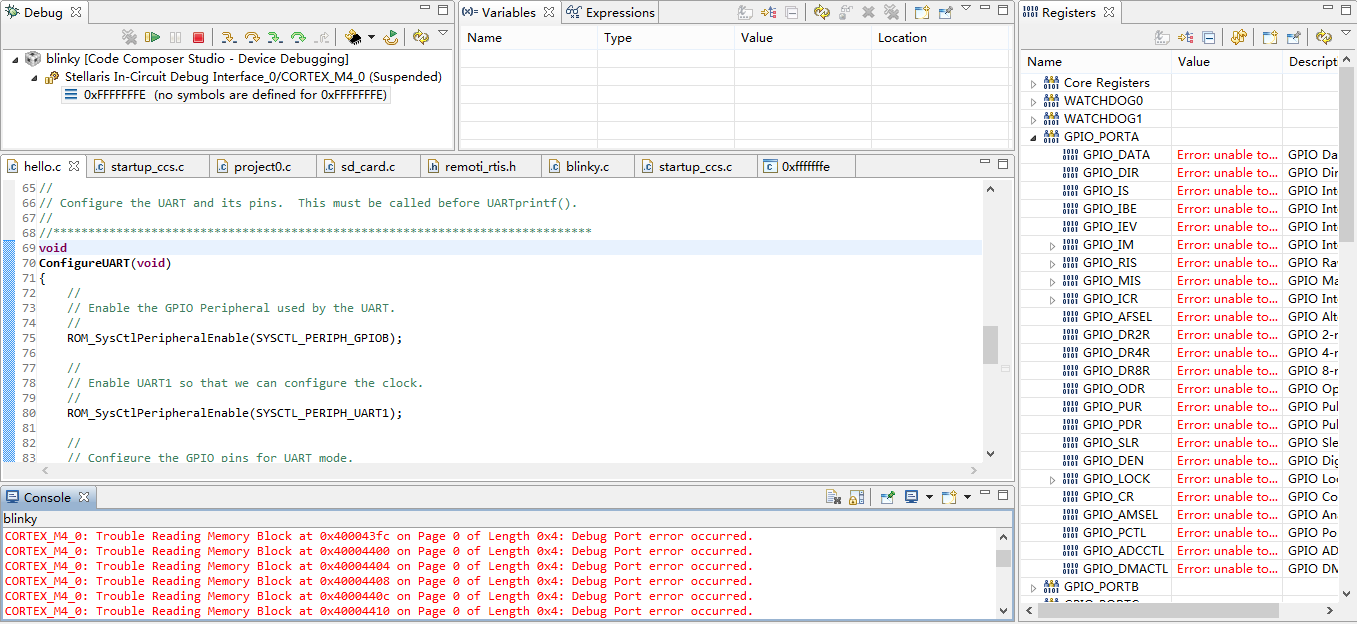Open the Expressions tab
This screenshot has height=624, width=1357.
(x=619, y=13)
